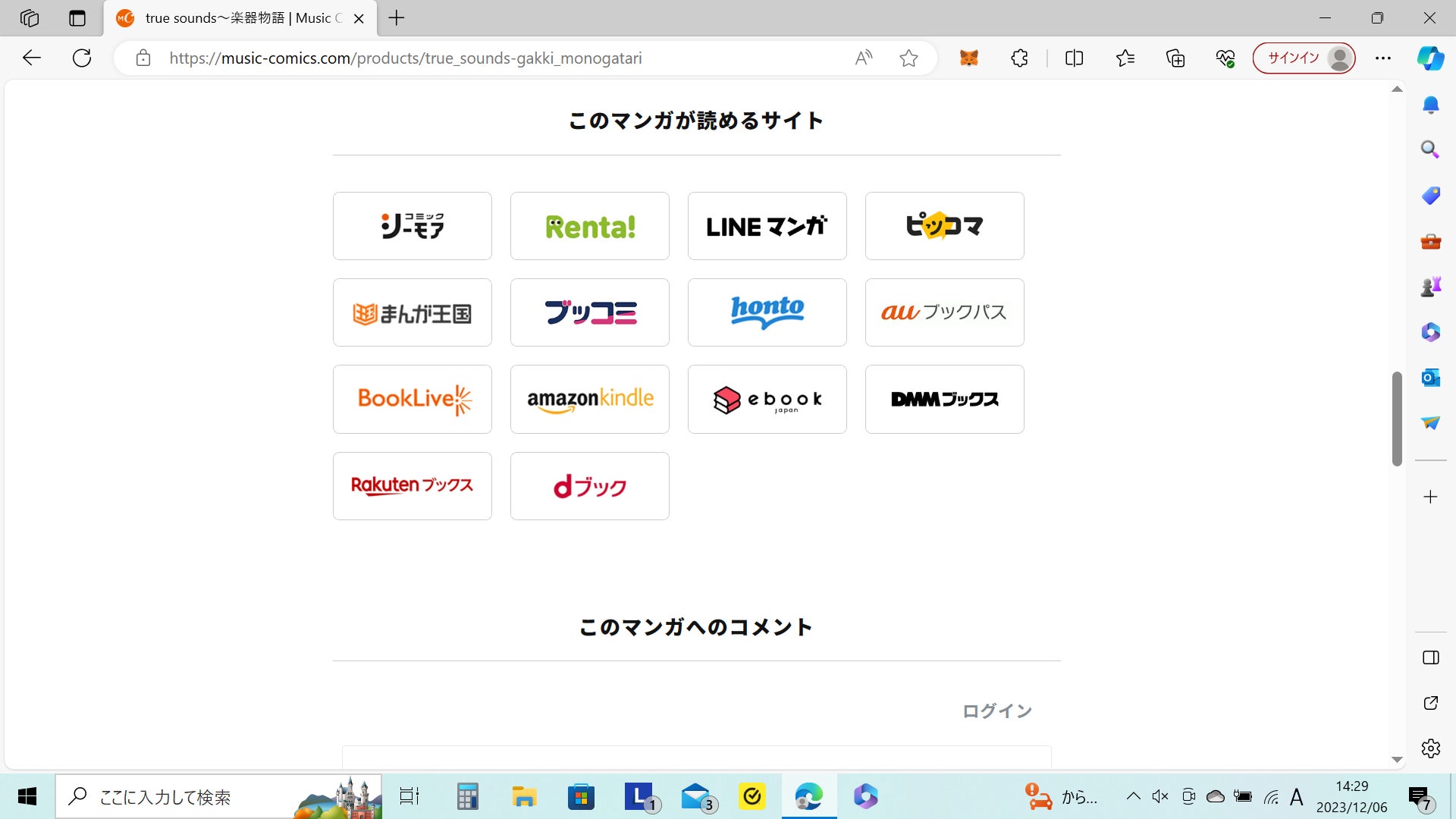Expand hidden system tray icons chevron
Image resolution: width=1456 pixels, height=819 pixels.
click(x=1133, y=796)
